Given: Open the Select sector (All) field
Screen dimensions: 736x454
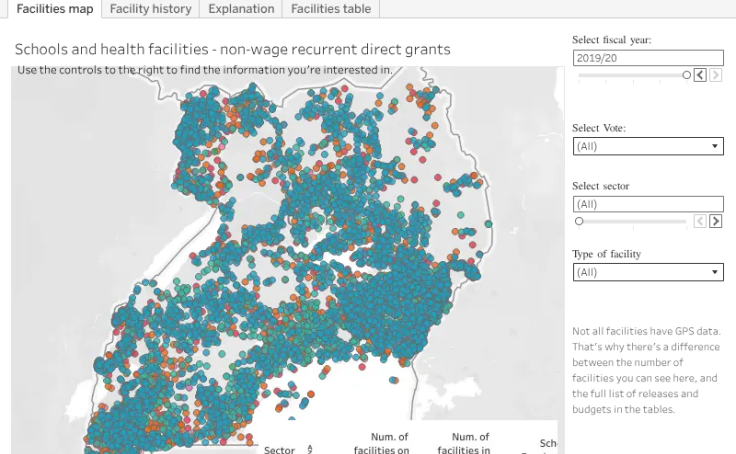Looking at the screenshot, I should (x=648, y=204).
